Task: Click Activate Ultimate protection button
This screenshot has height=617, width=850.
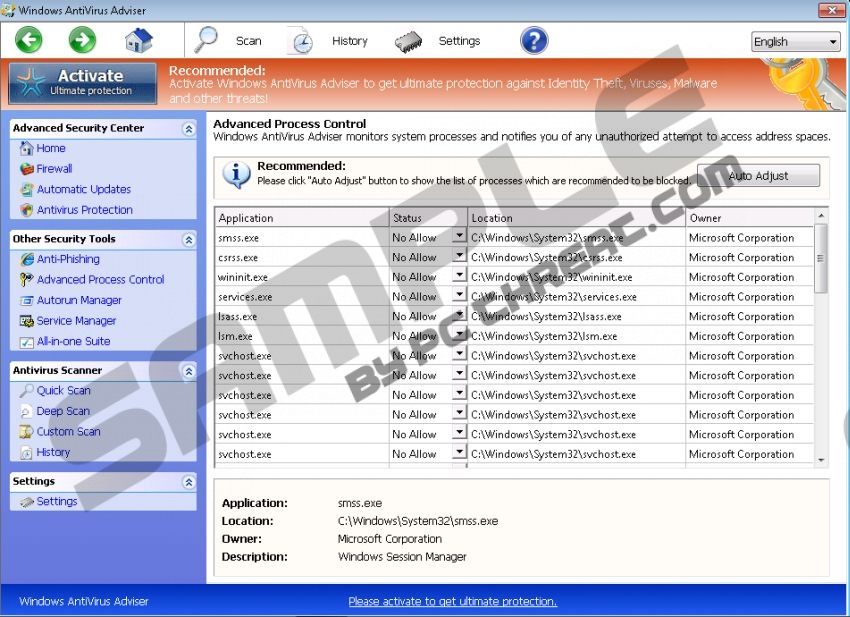Action: tap(83, 83)
